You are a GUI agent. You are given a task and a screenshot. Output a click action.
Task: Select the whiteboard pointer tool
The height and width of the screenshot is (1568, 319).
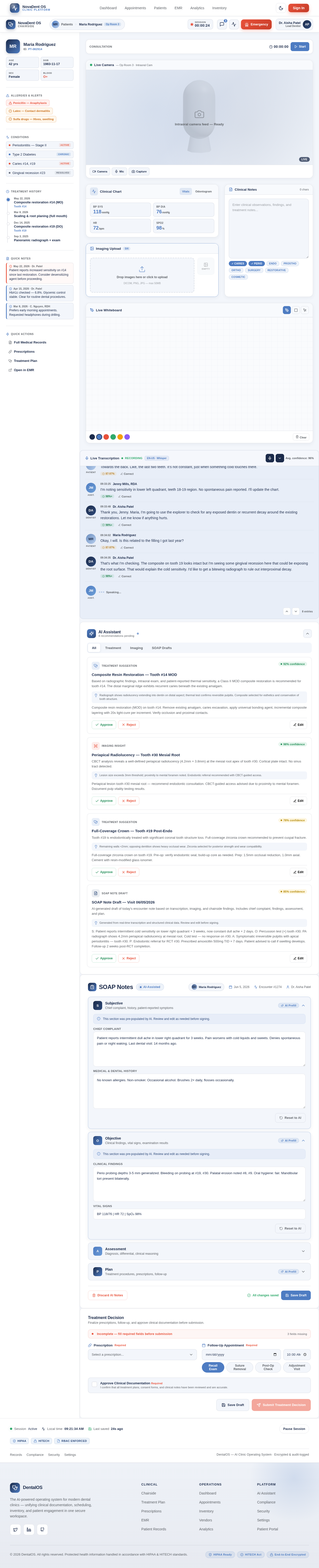click(x=305, y=310)
